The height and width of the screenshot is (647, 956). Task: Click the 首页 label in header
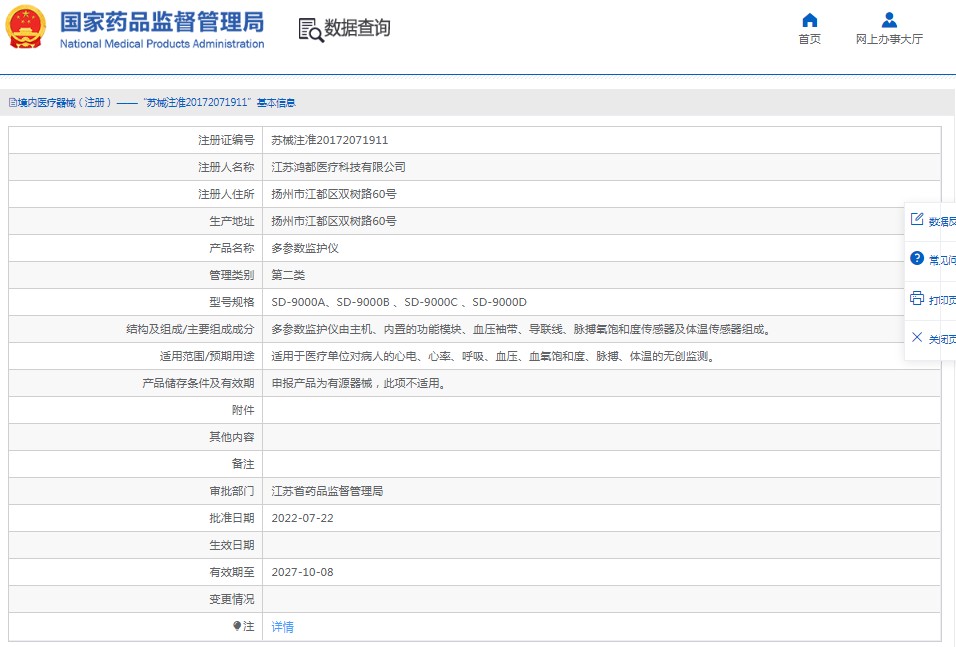(810, 39)
